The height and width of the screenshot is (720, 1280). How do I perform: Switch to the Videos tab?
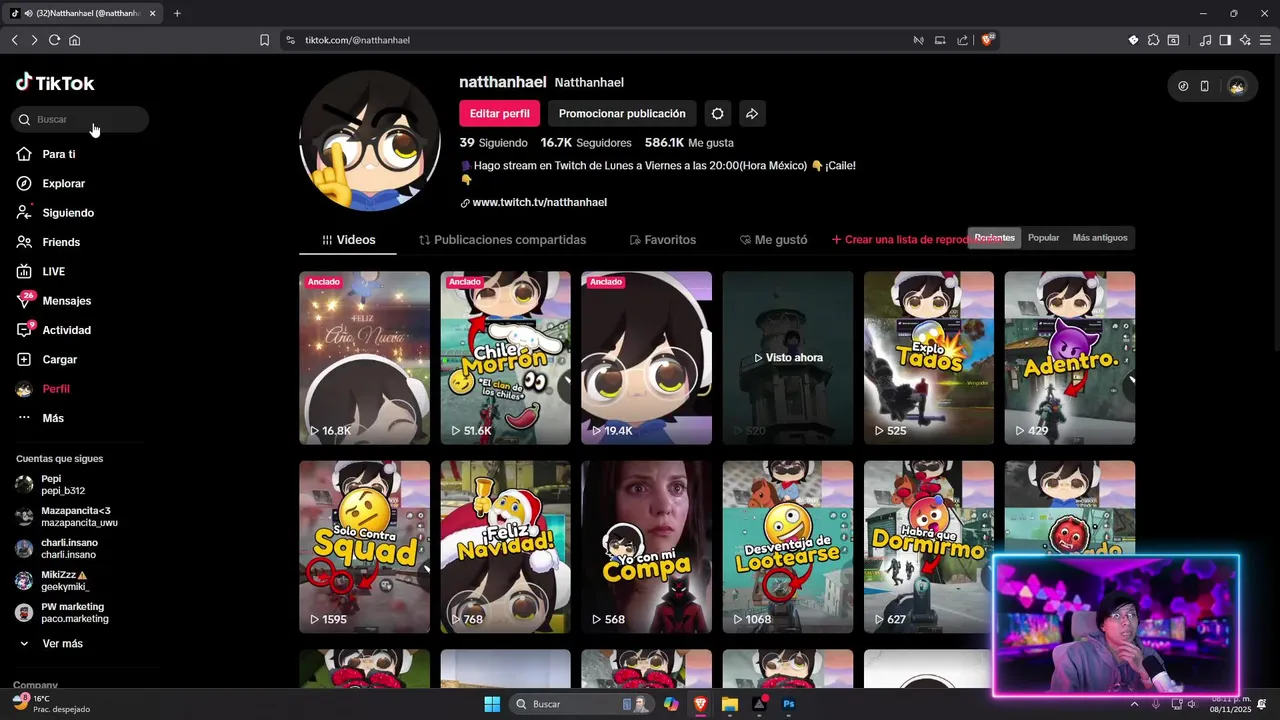[x=348, y=240]
